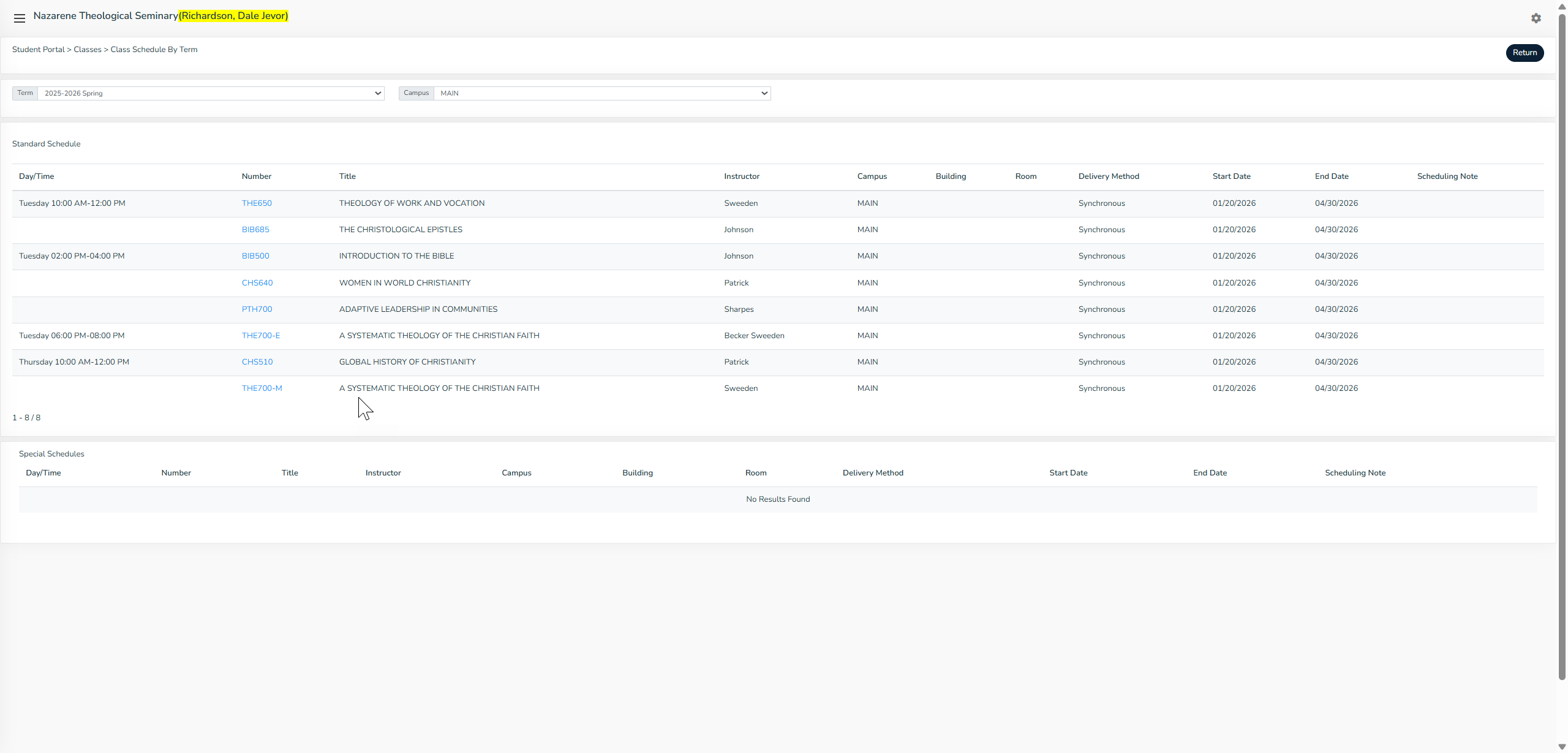Sort by Instructor column header

tap(741, 176)
